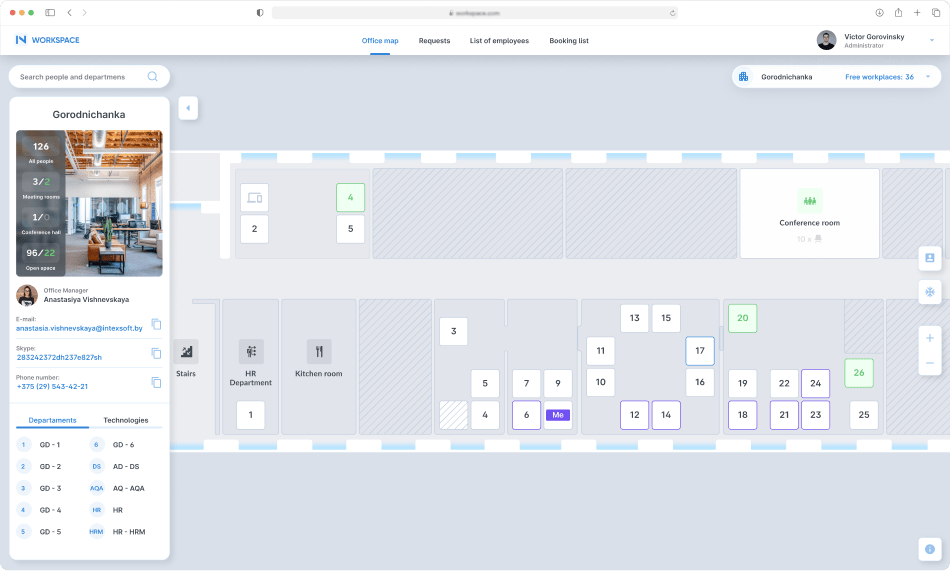Expand the Victor Gorovinsky user menu
The image size is (950, 571).
click(x=931, y=40)
